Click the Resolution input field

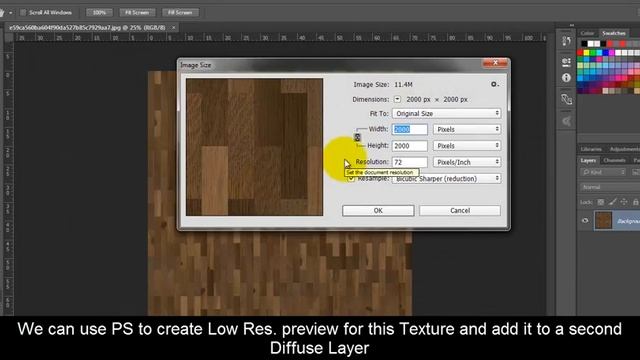pos(410,162)
